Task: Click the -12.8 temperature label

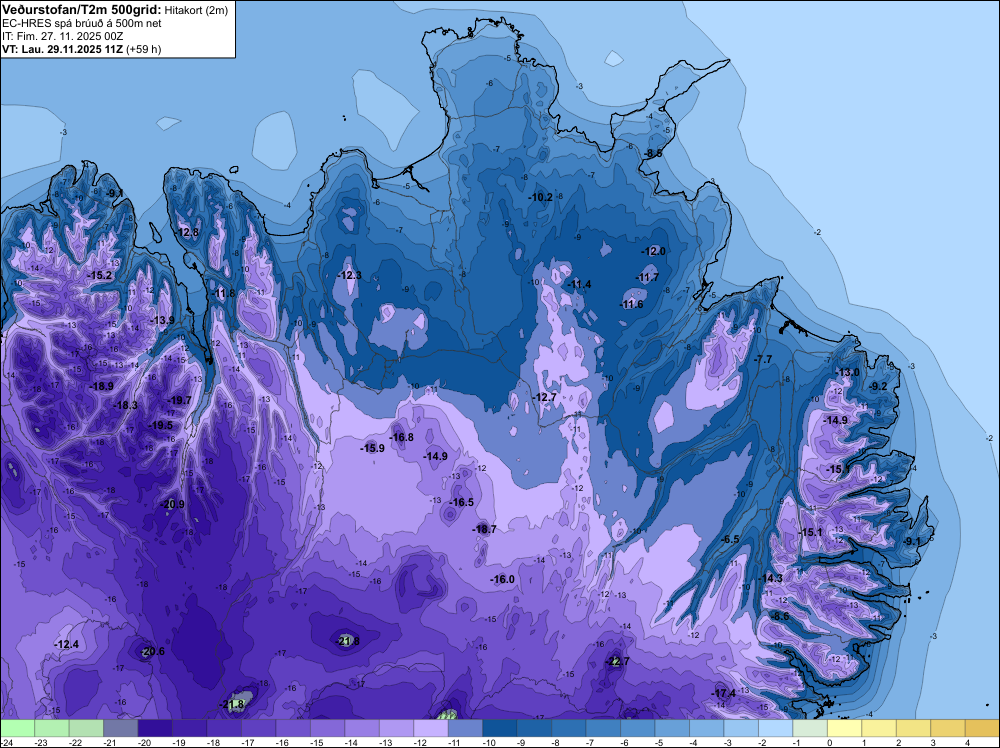Action: [186, 232]
